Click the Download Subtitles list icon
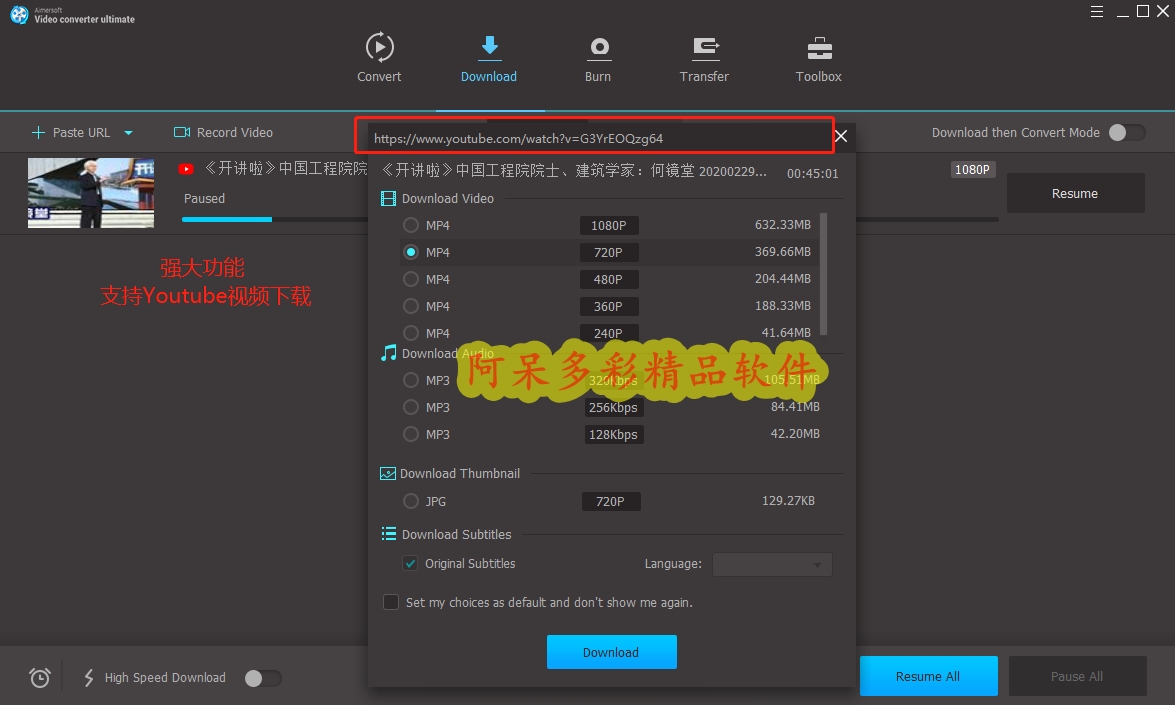This screenshot has width=1175, height=705. point(388,533)
